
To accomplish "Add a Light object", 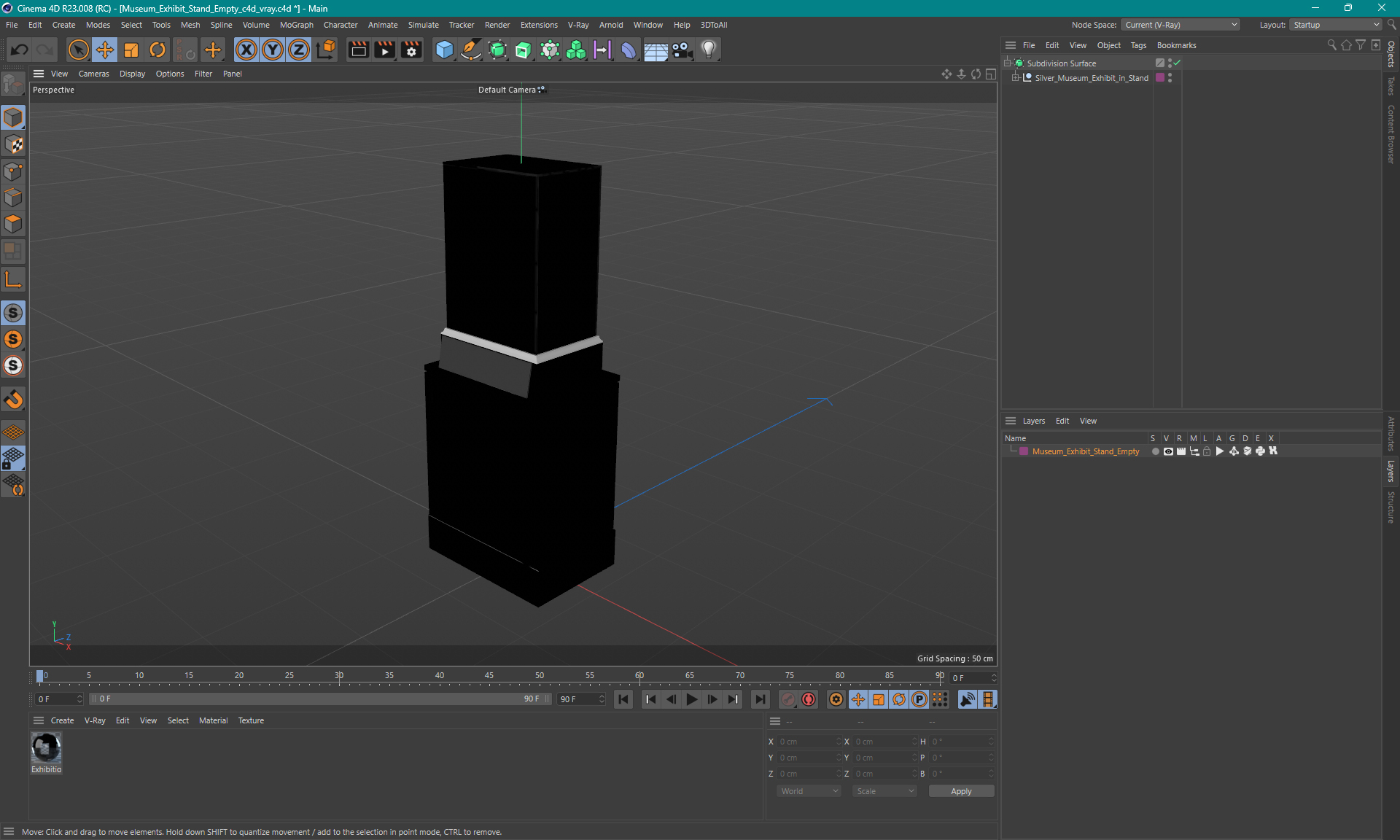I will [708, 50].
